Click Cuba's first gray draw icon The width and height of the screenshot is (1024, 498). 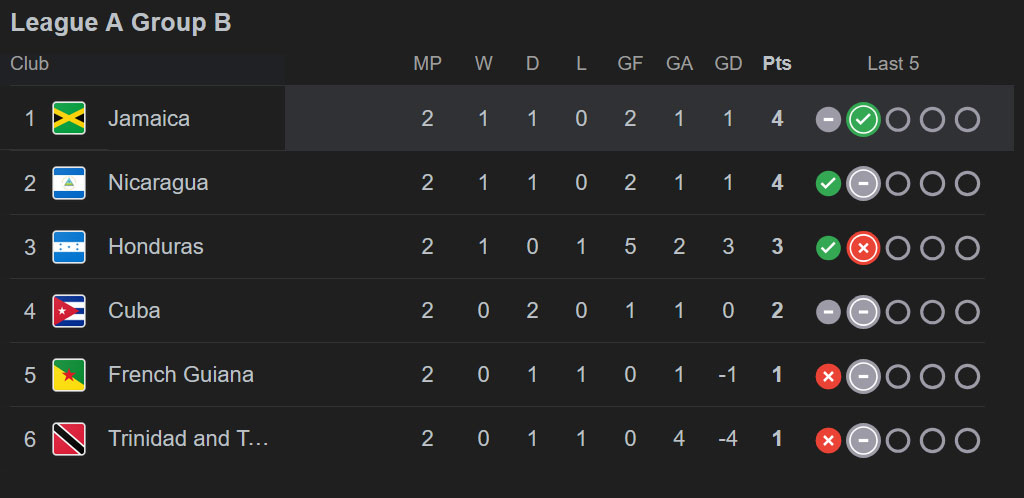[828, 312]
